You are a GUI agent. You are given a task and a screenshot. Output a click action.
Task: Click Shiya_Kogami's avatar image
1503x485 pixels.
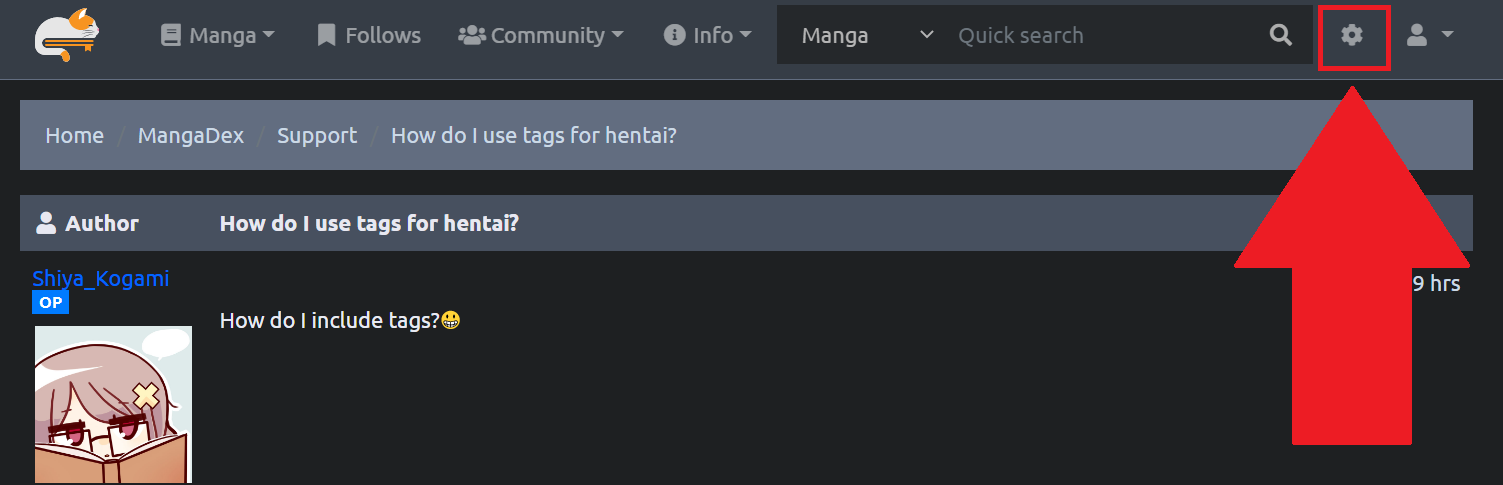click(x=113, y=404)
